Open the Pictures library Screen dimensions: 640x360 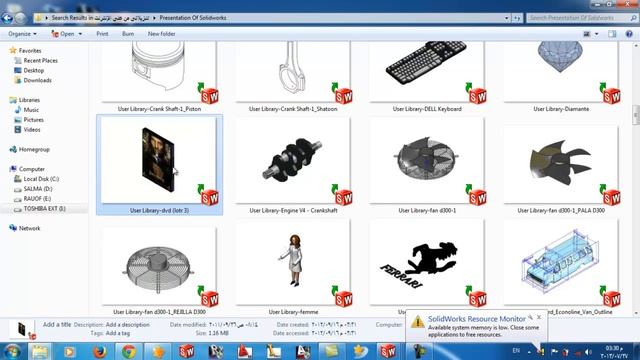[x=33, y=120]
